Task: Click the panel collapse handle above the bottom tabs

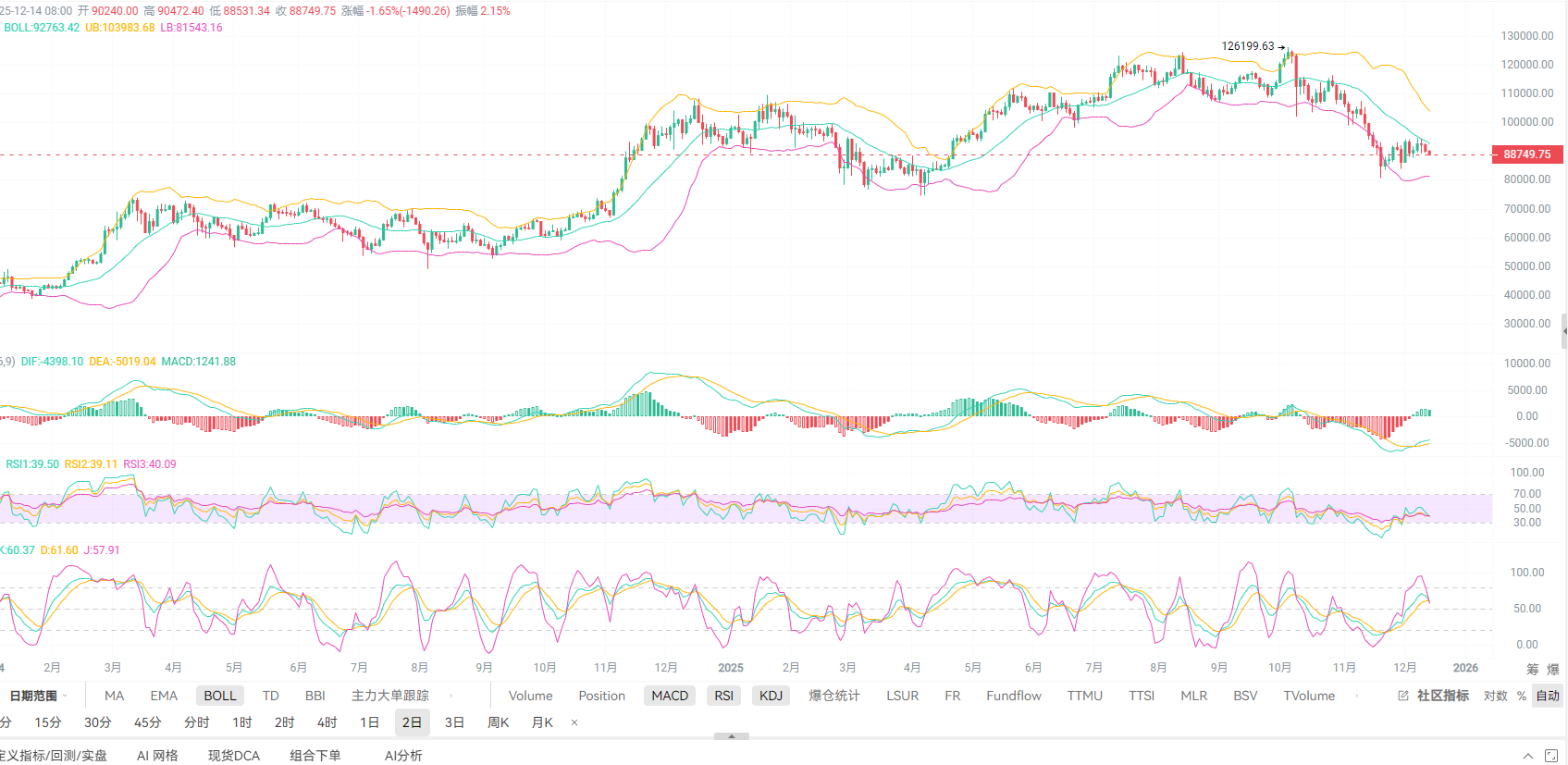Action: click(732, 736)
